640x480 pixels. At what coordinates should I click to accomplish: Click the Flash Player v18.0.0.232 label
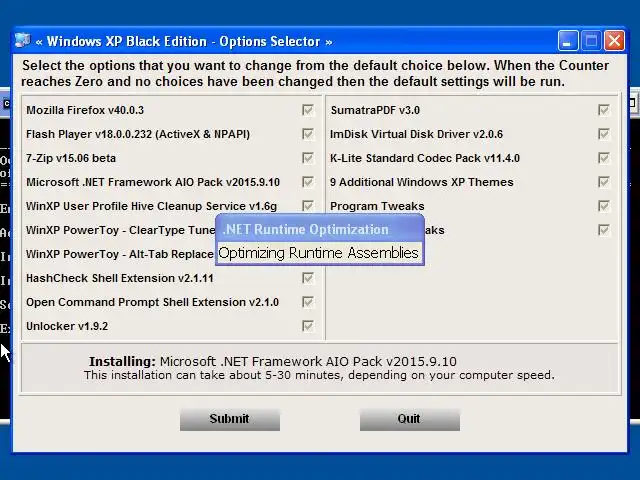click(x=138, y=134)
